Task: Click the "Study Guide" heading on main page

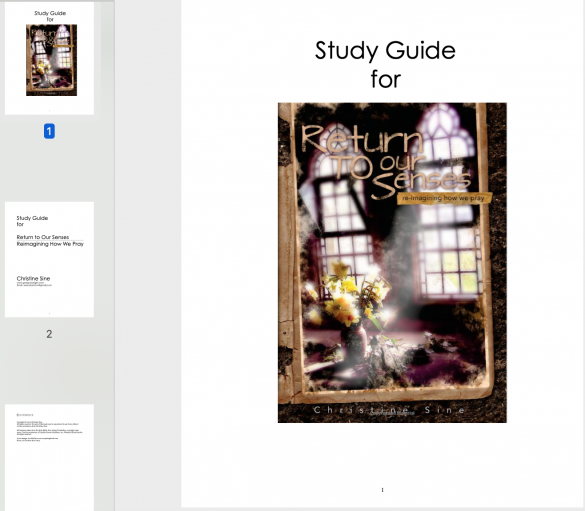Action: point(385,51)
